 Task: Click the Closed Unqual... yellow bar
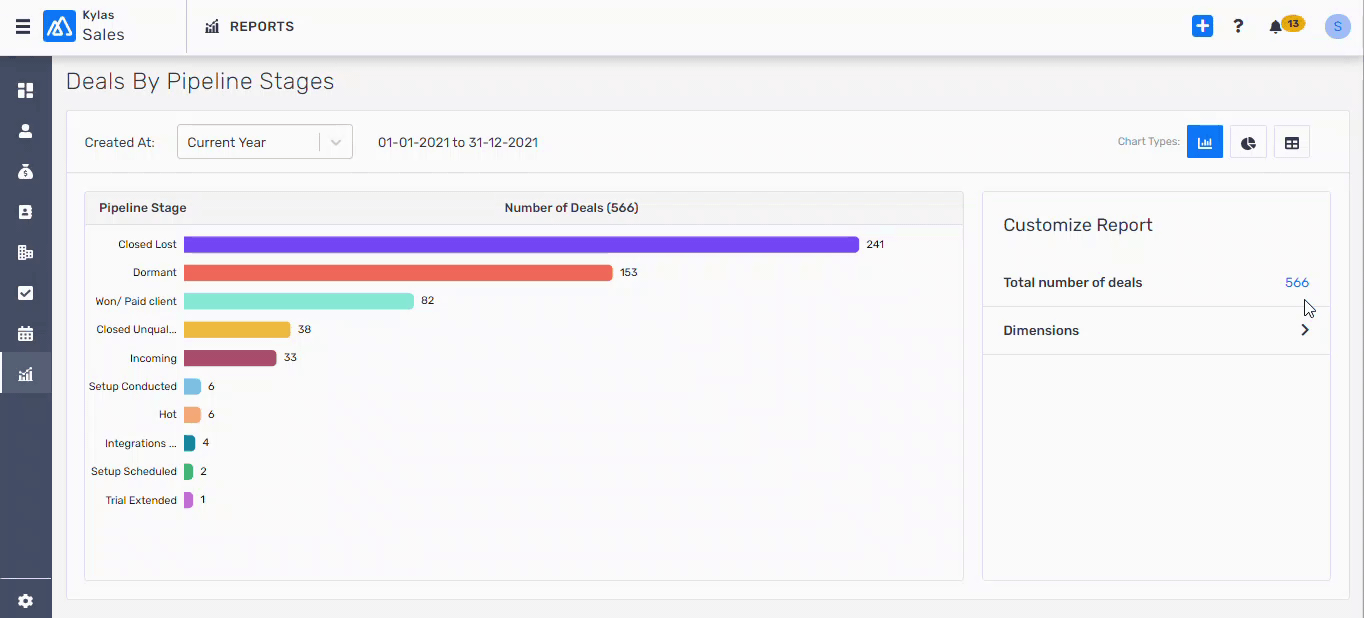tap(237, 329)
